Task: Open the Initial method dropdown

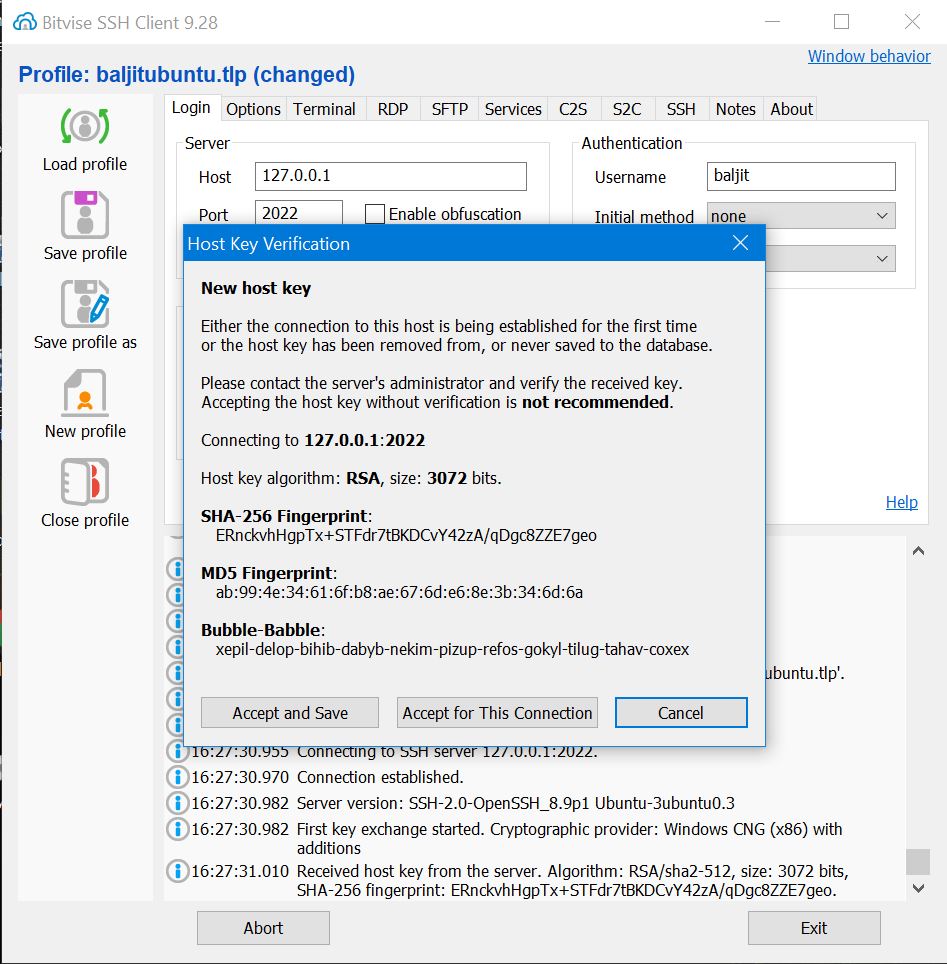Action: tap(801, 216)
